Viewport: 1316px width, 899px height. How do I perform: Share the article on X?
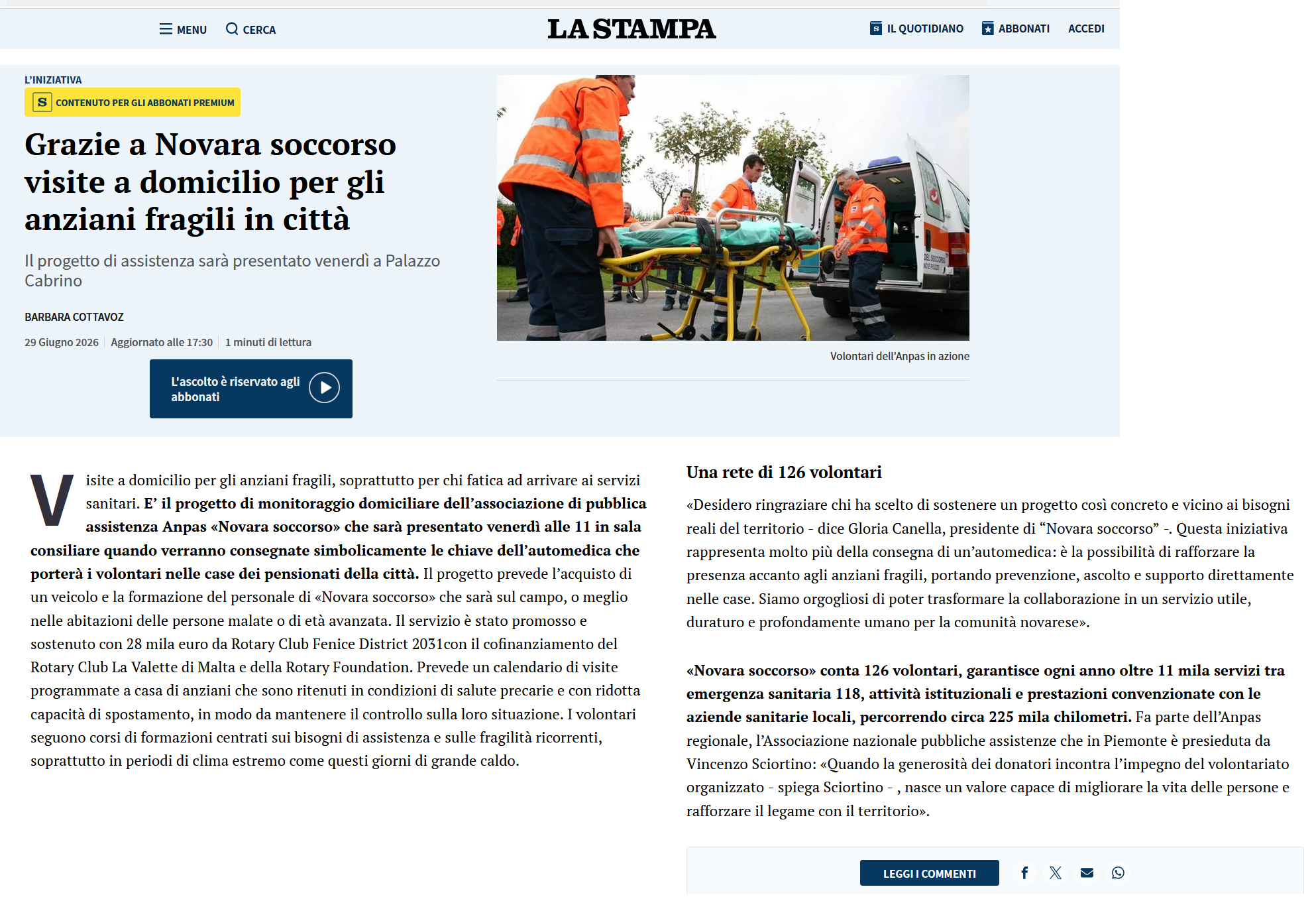click(x=1056, y=872)
